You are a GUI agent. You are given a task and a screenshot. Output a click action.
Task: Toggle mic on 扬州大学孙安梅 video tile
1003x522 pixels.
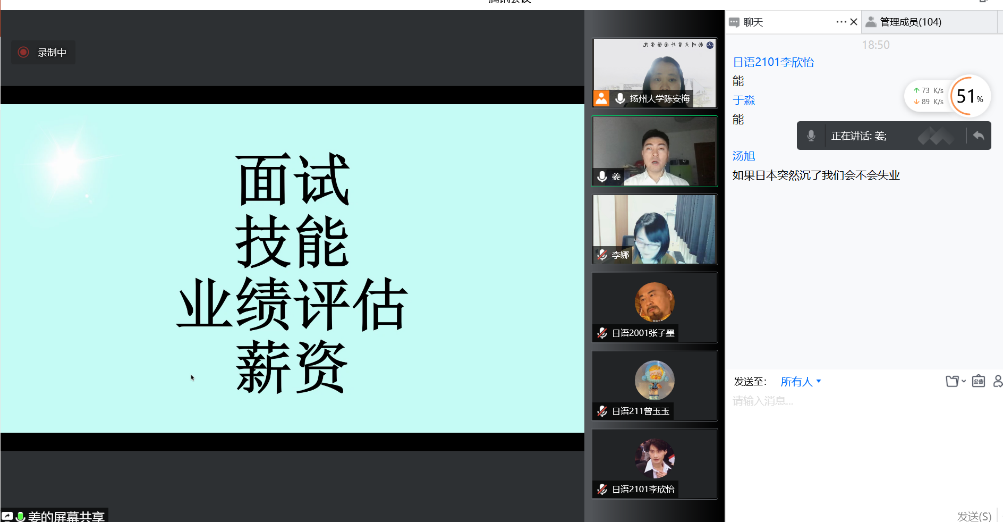click(620, 98)
